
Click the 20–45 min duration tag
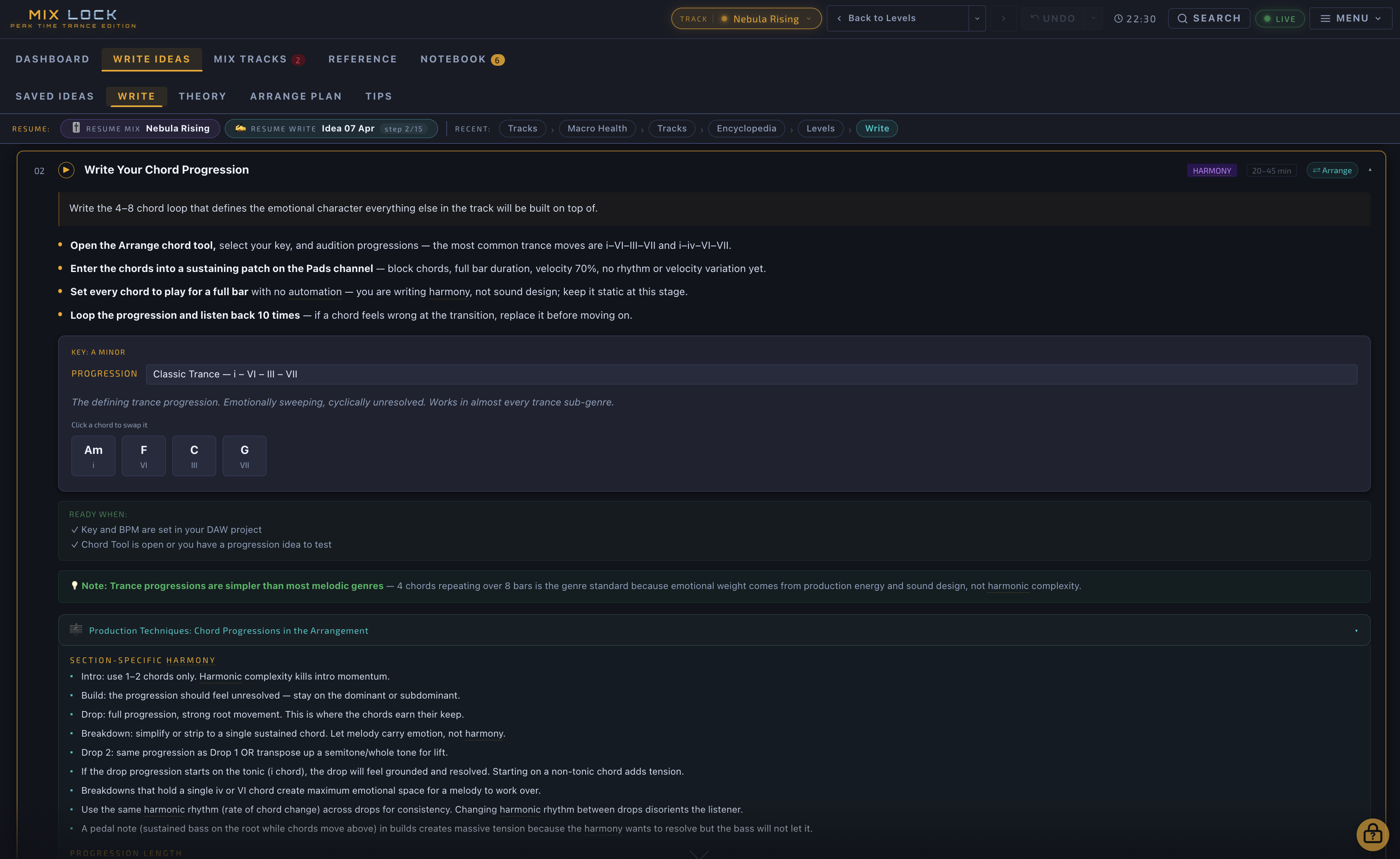coord(1271,171)
